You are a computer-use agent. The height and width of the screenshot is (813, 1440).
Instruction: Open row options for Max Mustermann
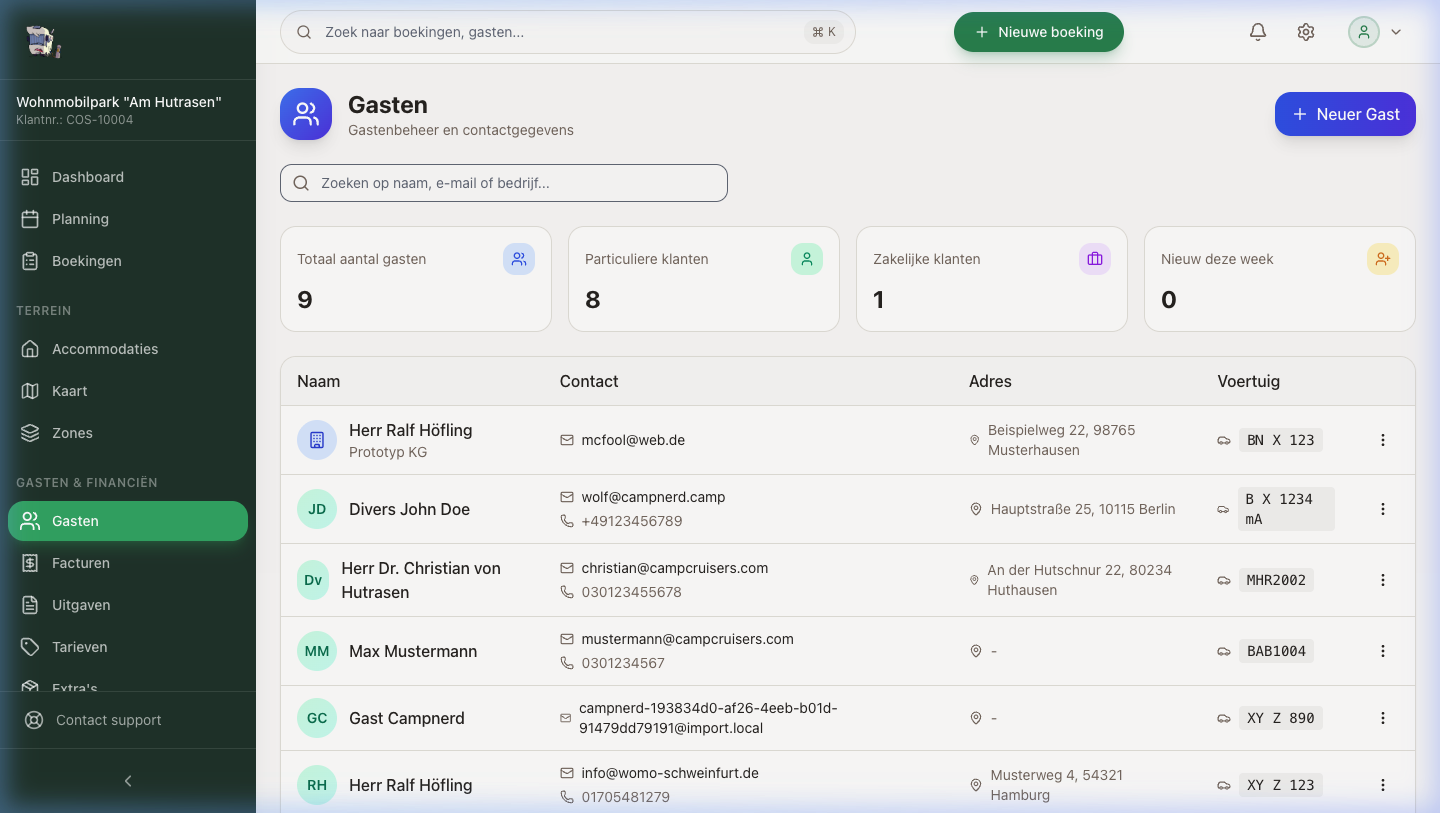coord(1383,651)
